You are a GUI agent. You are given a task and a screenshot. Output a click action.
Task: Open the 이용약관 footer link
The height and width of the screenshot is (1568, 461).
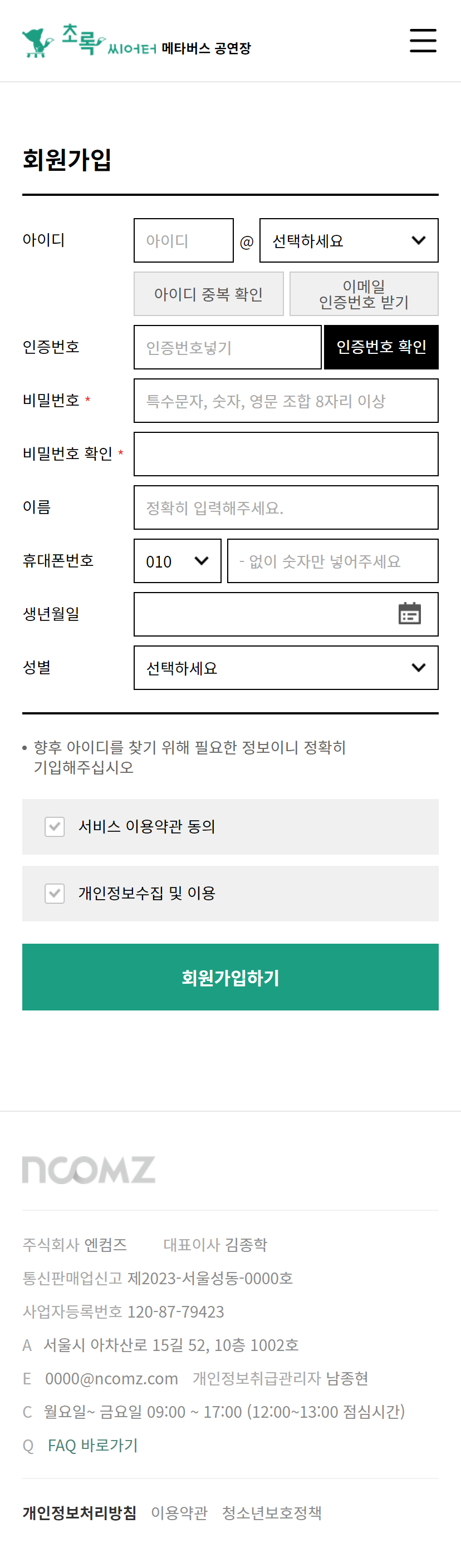click(180, 1512)
